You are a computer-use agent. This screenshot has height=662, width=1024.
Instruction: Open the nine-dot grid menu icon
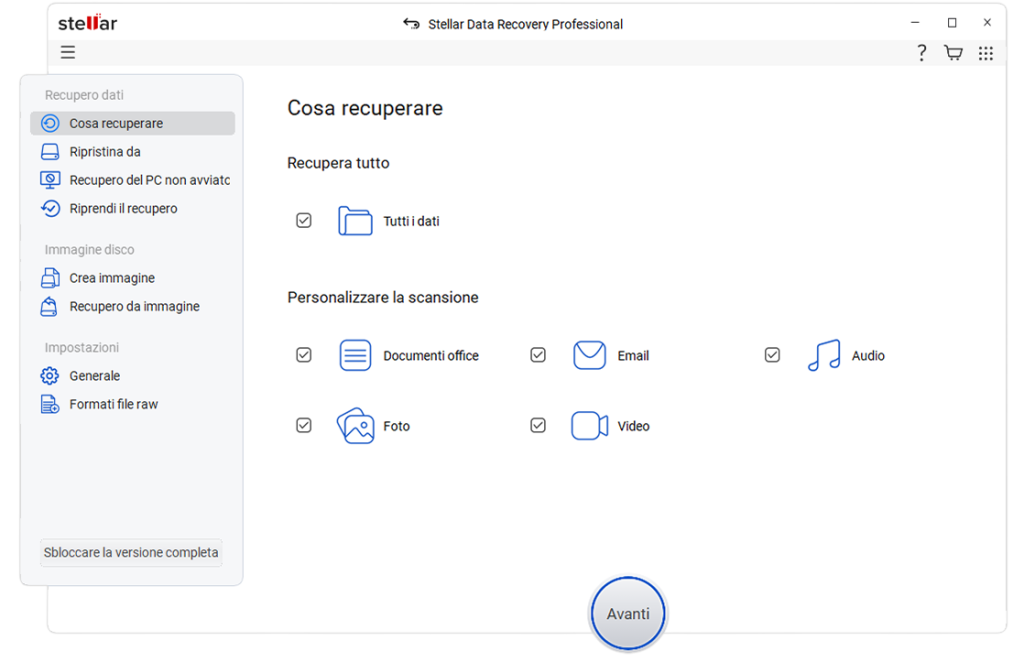(985, 54)
